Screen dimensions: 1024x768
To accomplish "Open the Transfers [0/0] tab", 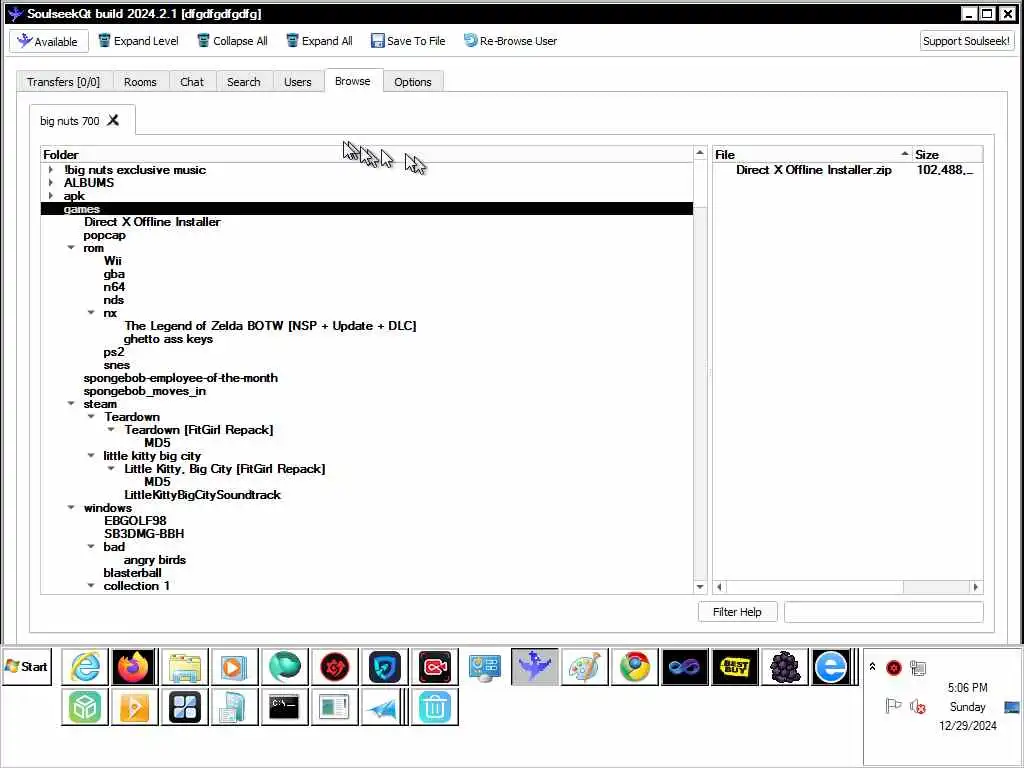I will click(x=63, y=82).
